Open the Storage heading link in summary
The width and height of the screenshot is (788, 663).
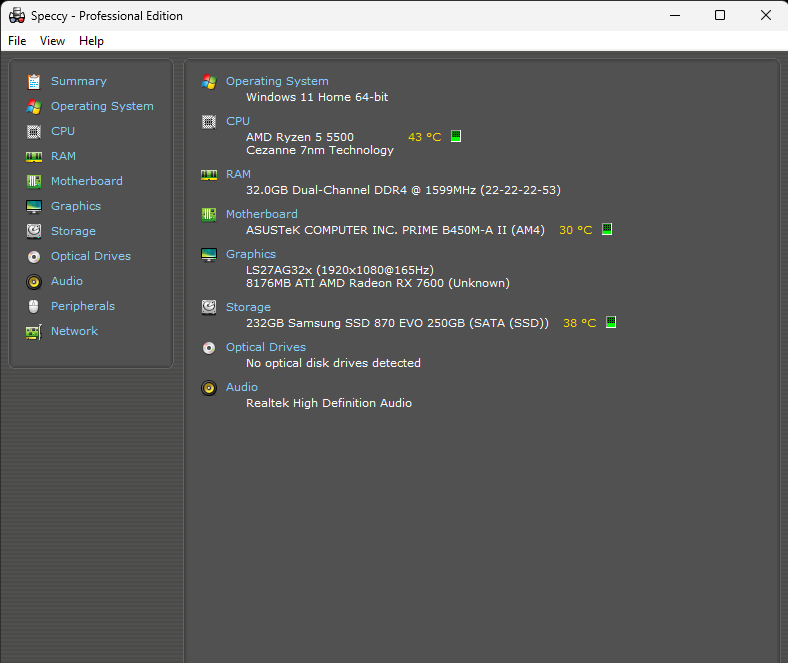248,307
